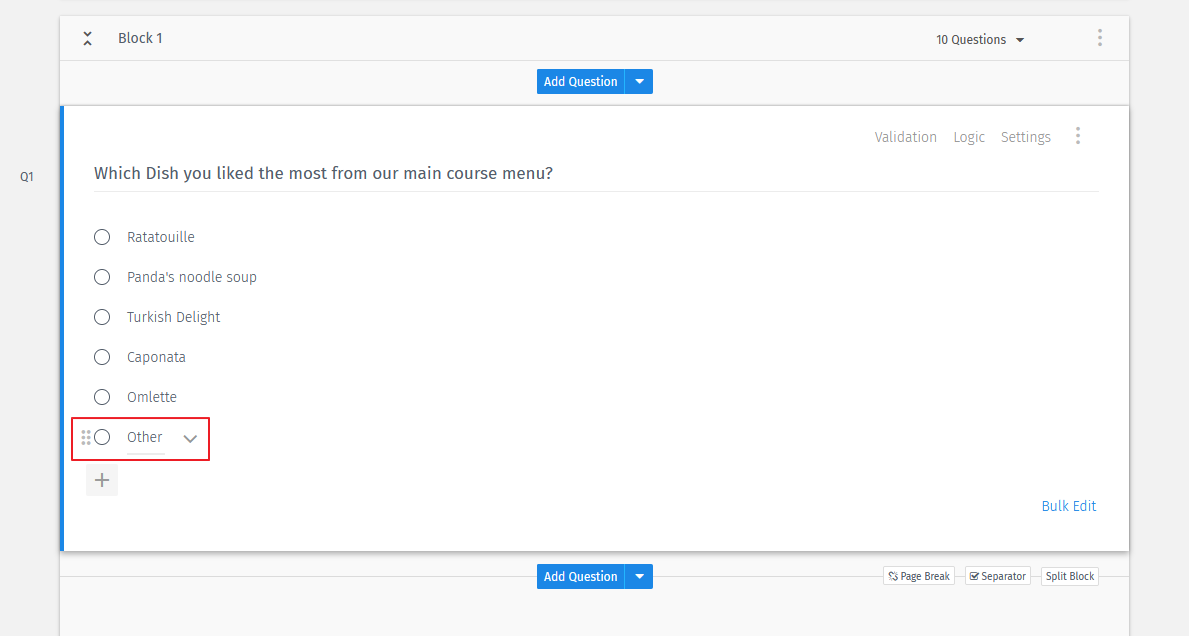Select the Other radio button
The height and width of the screenshot is (636, 1189).
pos(104,437)
